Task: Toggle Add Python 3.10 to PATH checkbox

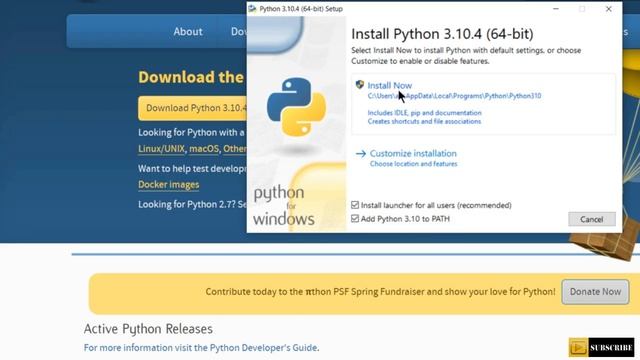Action: pos(355,219)
